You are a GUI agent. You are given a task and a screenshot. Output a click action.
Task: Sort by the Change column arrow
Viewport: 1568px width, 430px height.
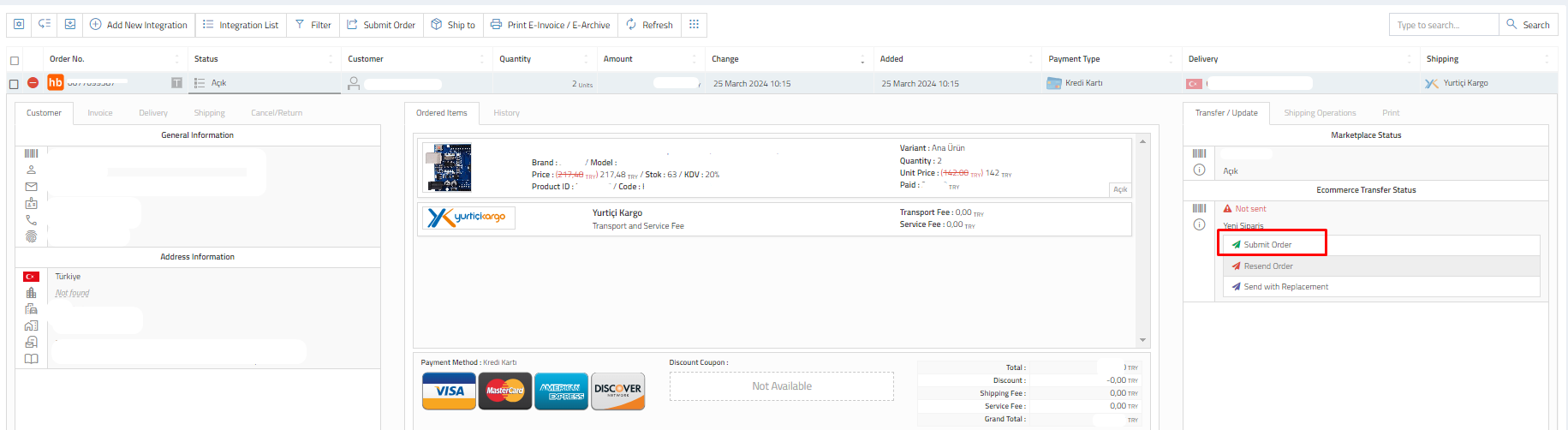pos(862,60)
